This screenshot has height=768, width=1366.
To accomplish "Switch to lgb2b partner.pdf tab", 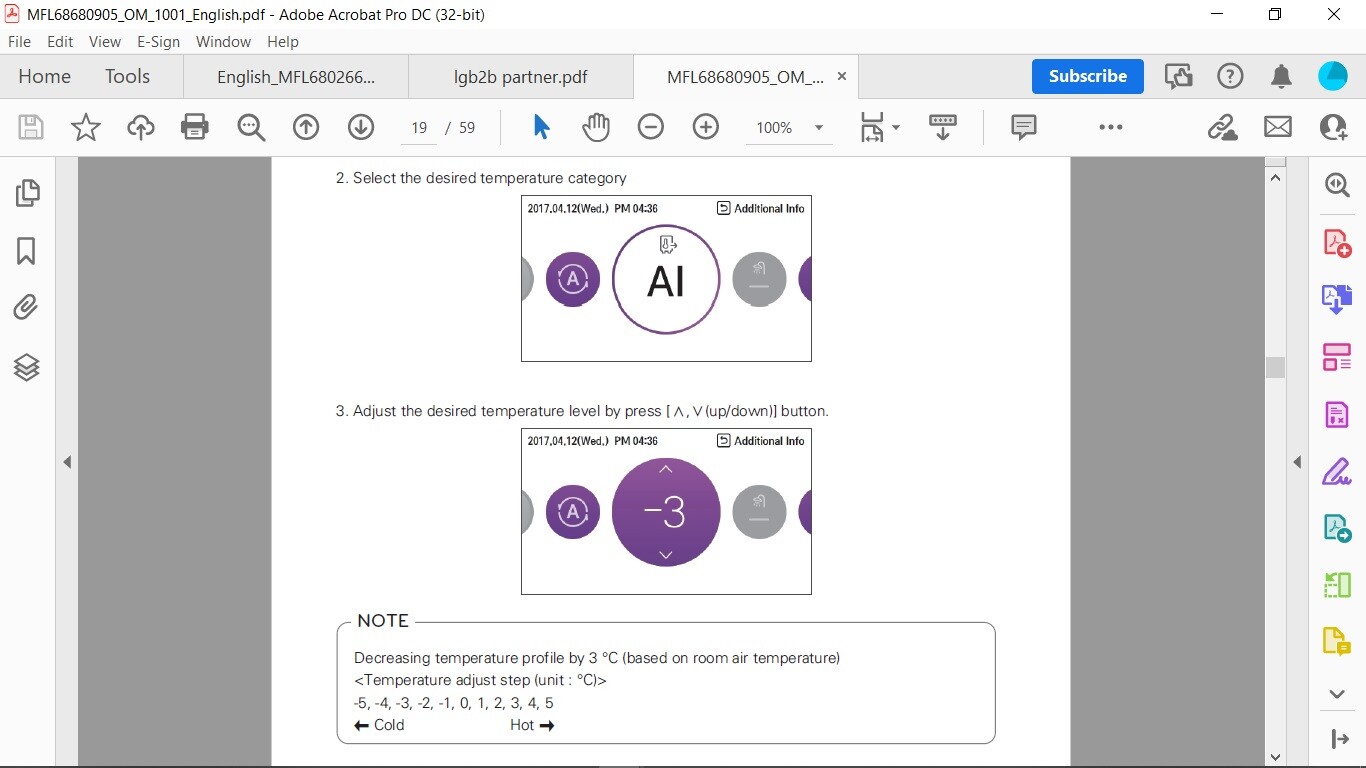I will [x=520, y=77].
